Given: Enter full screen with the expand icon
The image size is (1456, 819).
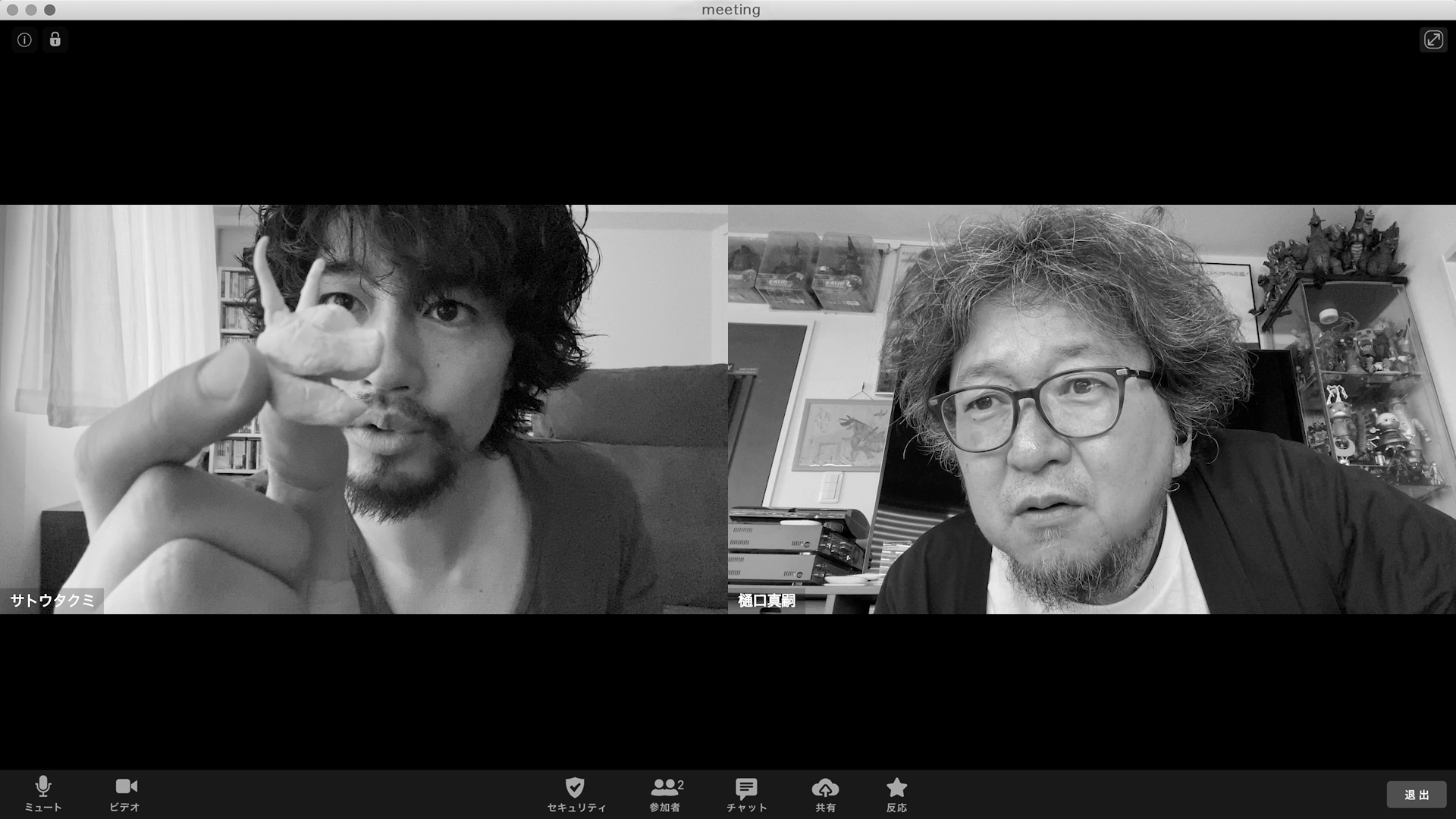Looking at the screenshot, I should tap(1433, 39).
